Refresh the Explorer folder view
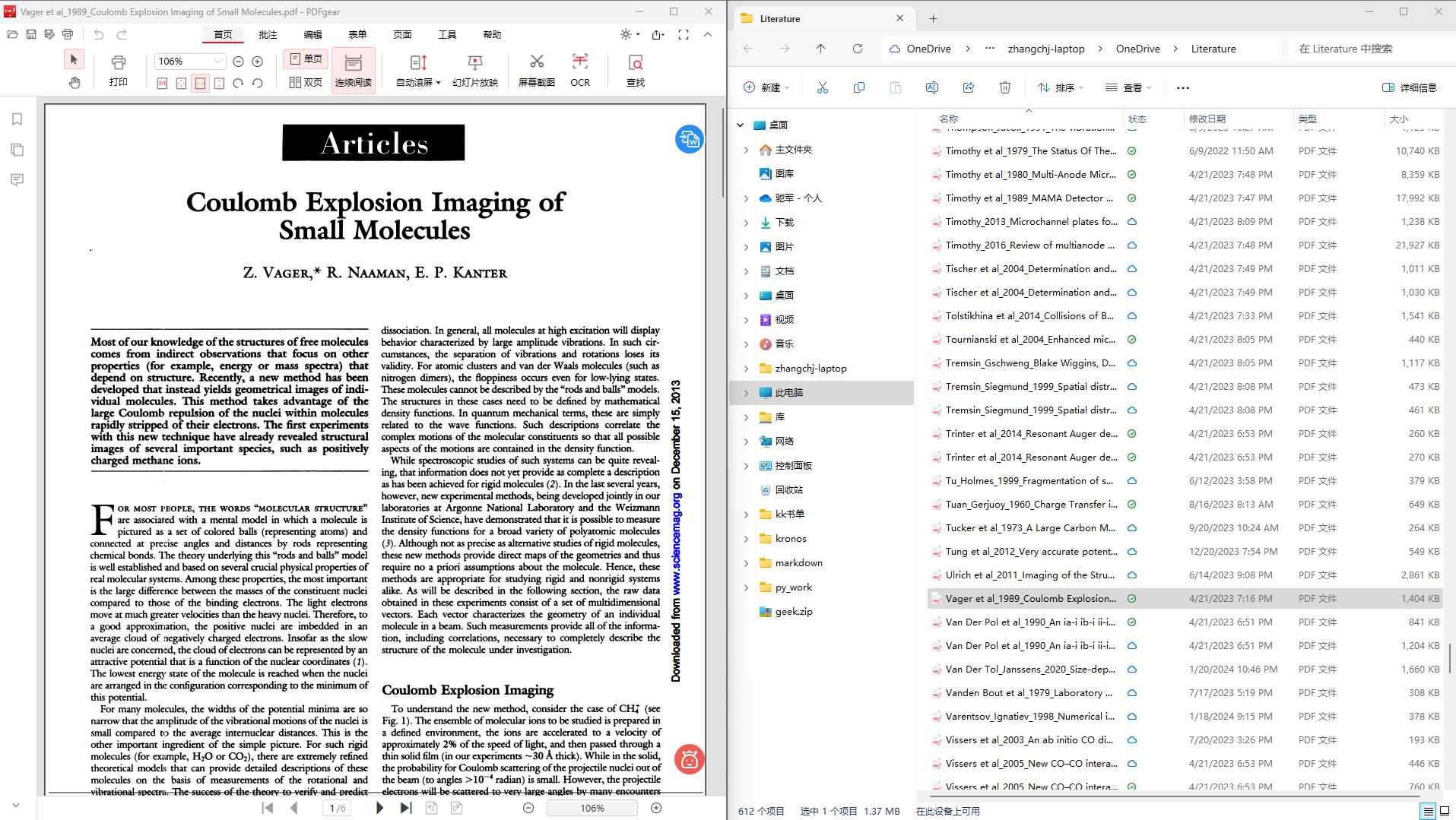This screenshot has width=1456, height=820. [x=857, y=49]
